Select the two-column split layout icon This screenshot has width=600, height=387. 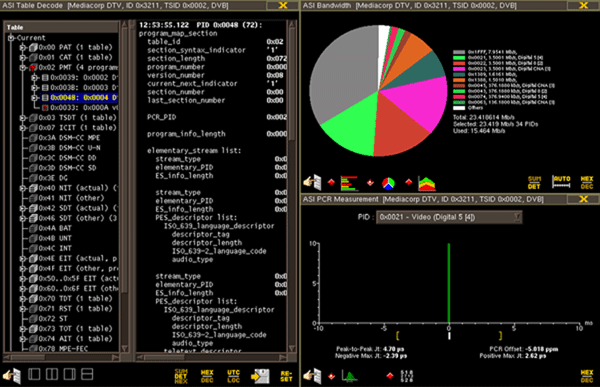(52, 374)
